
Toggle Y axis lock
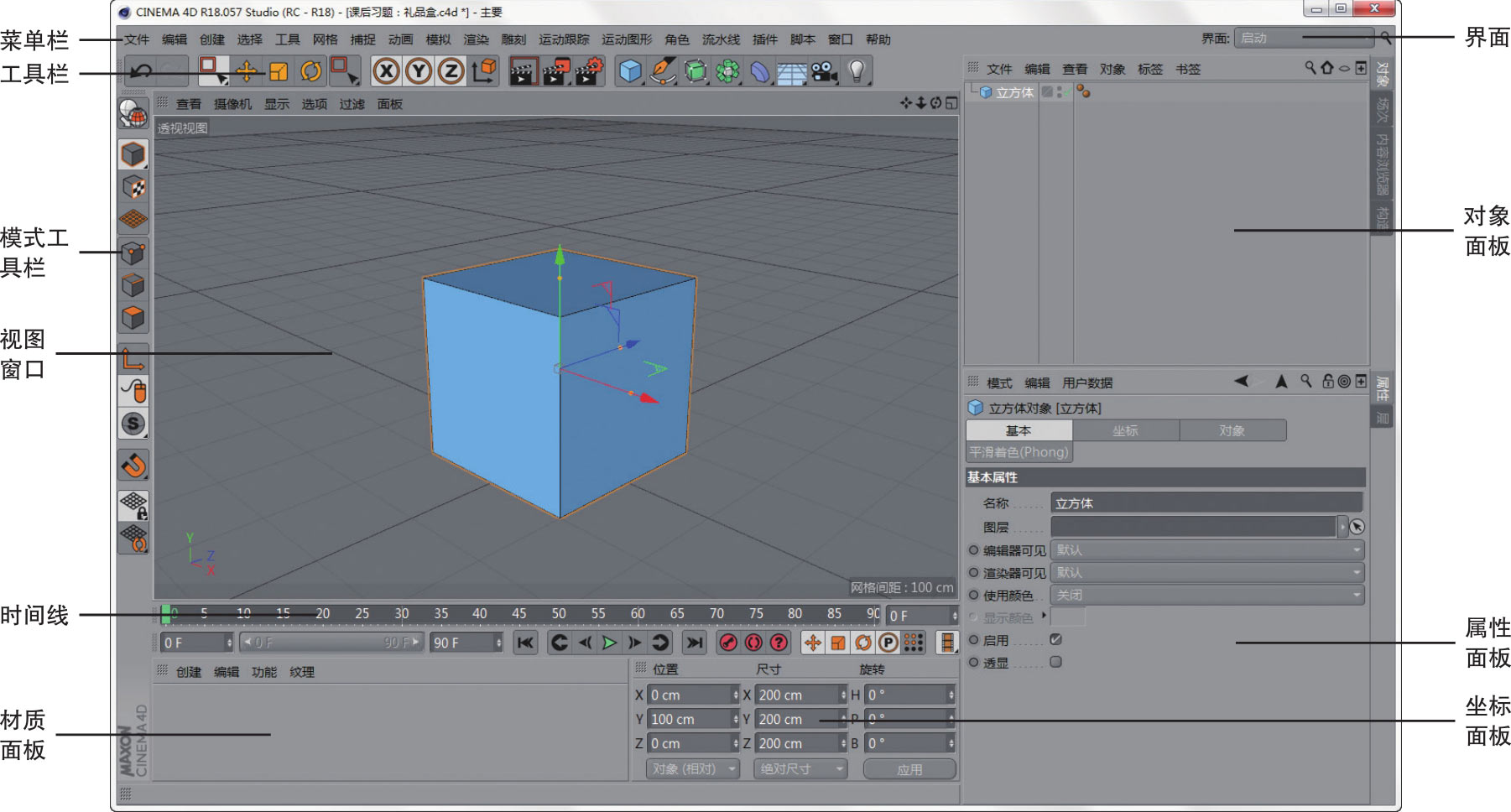418,71
